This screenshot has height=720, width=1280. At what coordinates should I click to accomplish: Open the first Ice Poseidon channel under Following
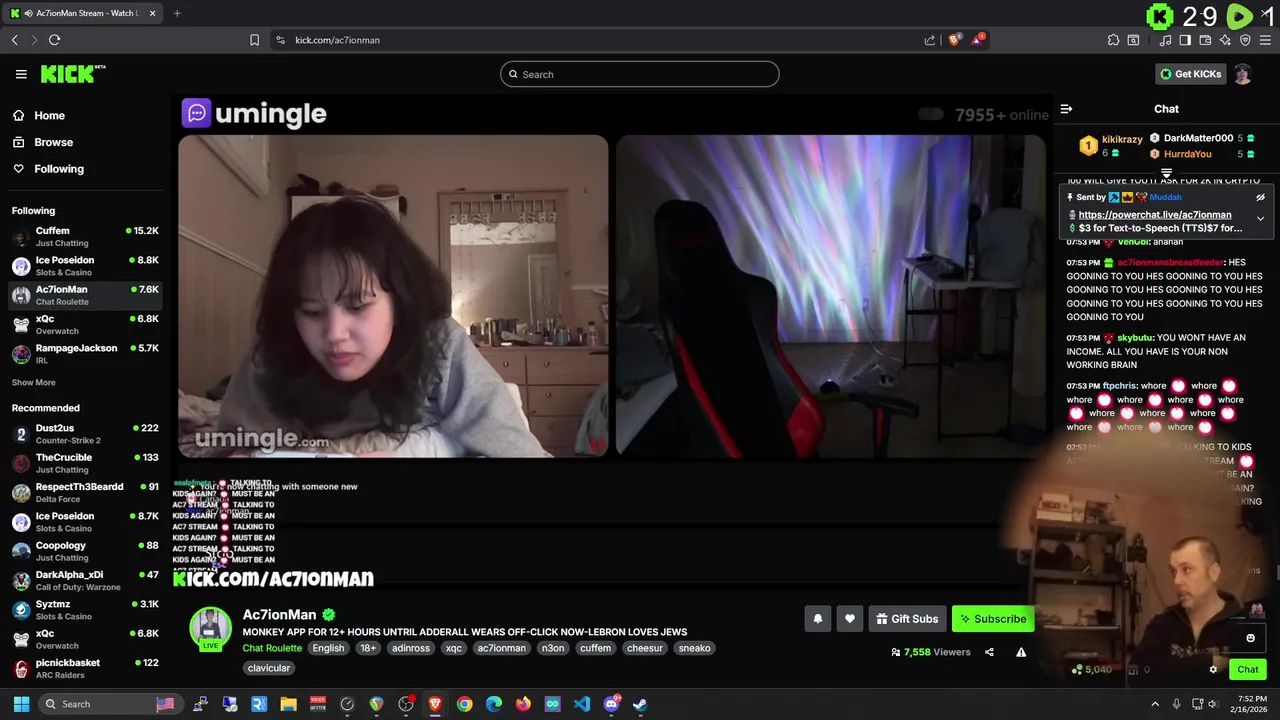pyautogui.click(x=85, y=266)
